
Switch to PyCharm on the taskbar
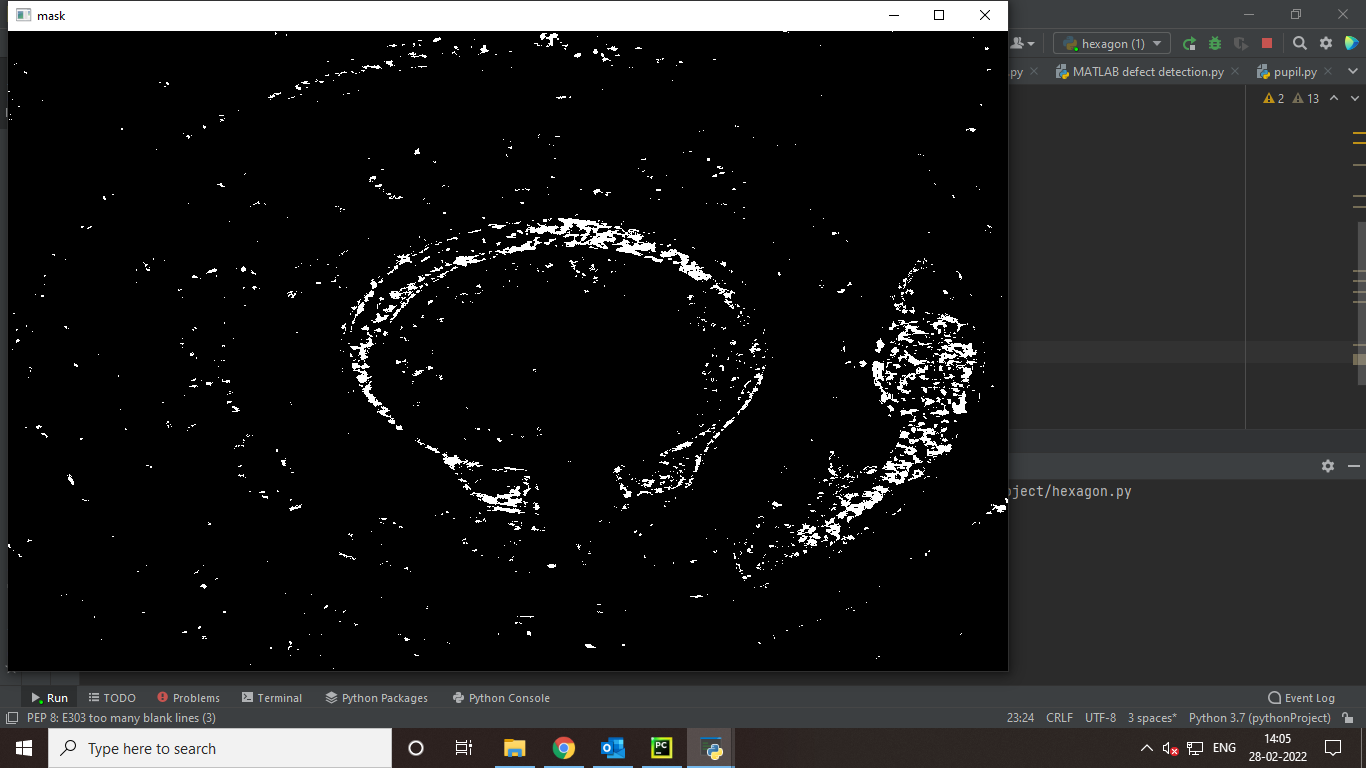click(661, 748)
